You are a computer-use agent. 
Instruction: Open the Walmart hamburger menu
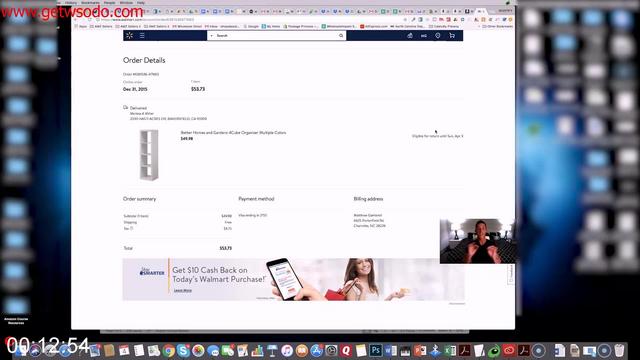142,36
